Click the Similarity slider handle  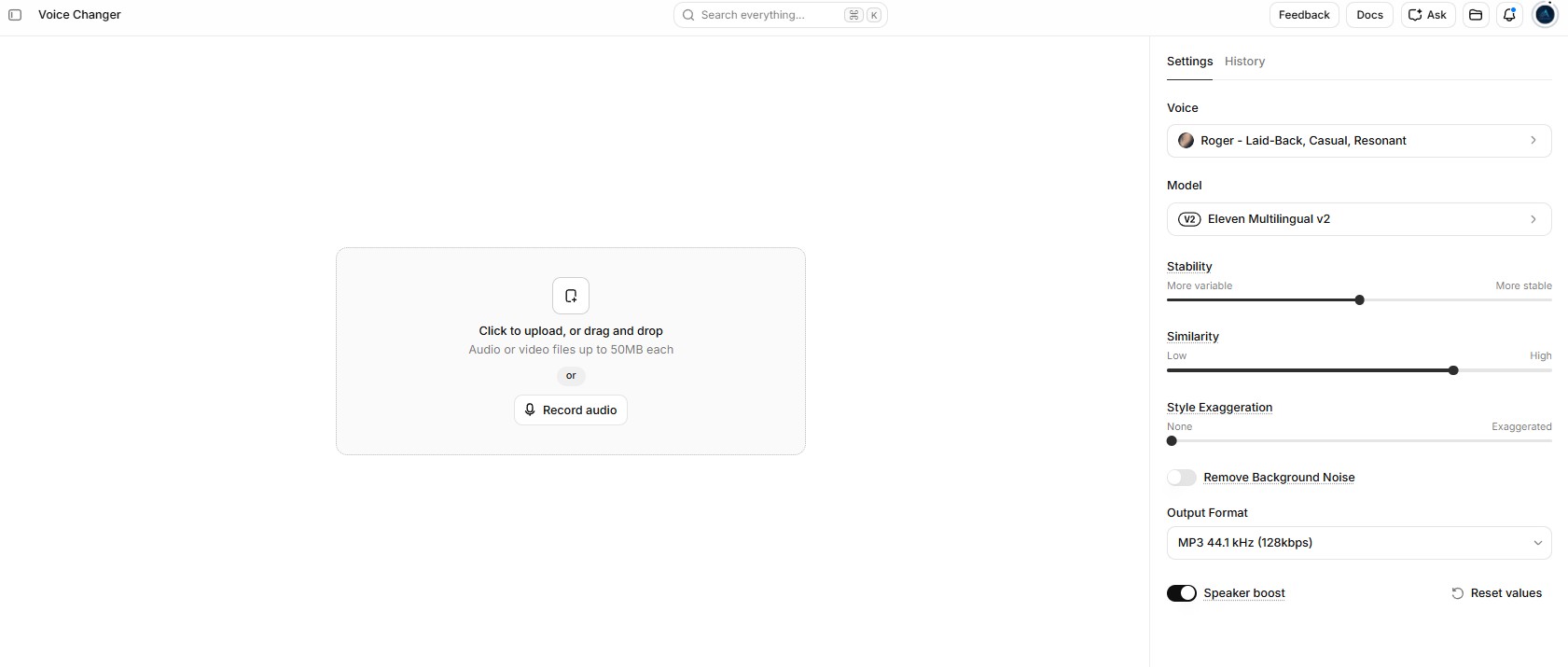coord(1453,370)
